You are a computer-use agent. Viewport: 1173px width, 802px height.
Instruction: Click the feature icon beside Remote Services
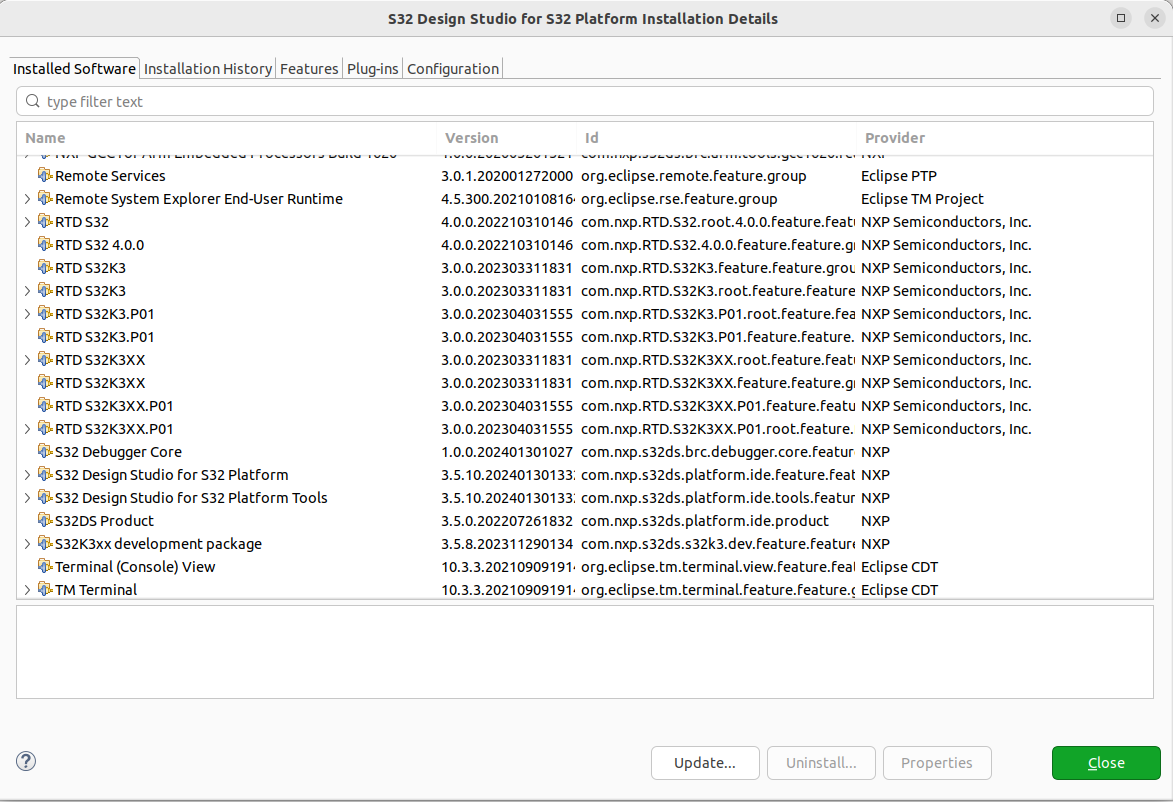45,175
